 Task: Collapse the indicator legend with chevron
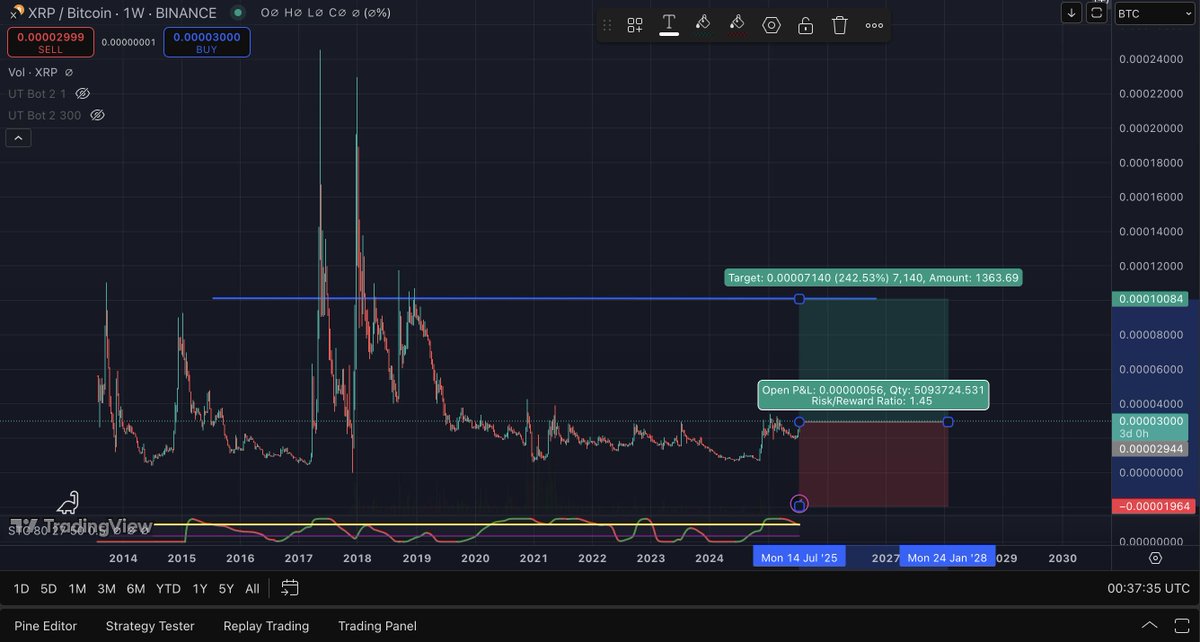18,138
